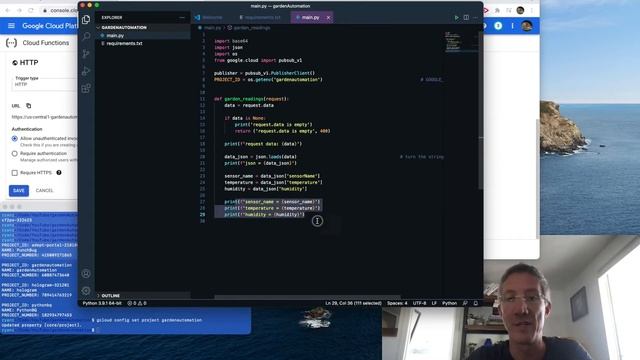The height and width of the screenshot is (360, 640).
Task: Open Google Cloud more options vertical dots
Action: point(512,26)
